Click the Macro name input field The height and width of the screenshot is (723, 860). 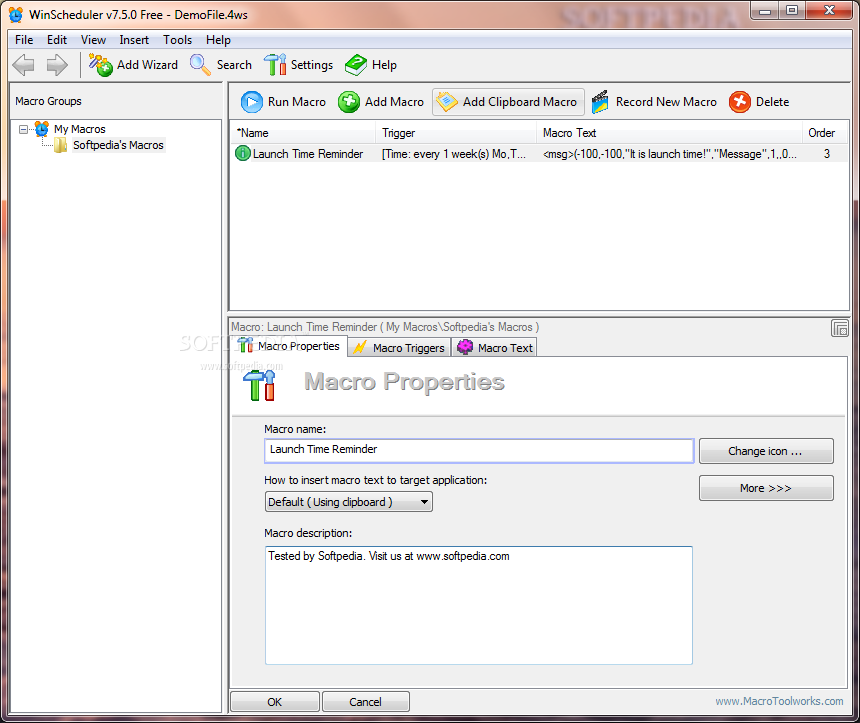click(479, 450)
